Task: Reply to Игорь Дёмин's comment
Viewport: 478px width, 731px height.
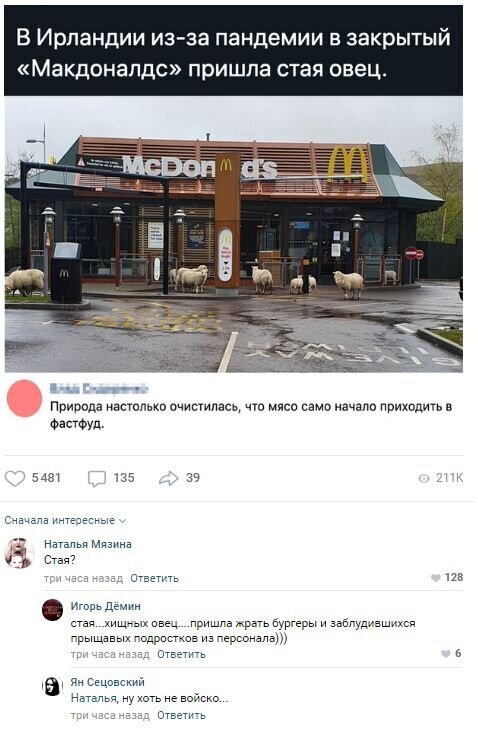Action: (x=181, y=655)
